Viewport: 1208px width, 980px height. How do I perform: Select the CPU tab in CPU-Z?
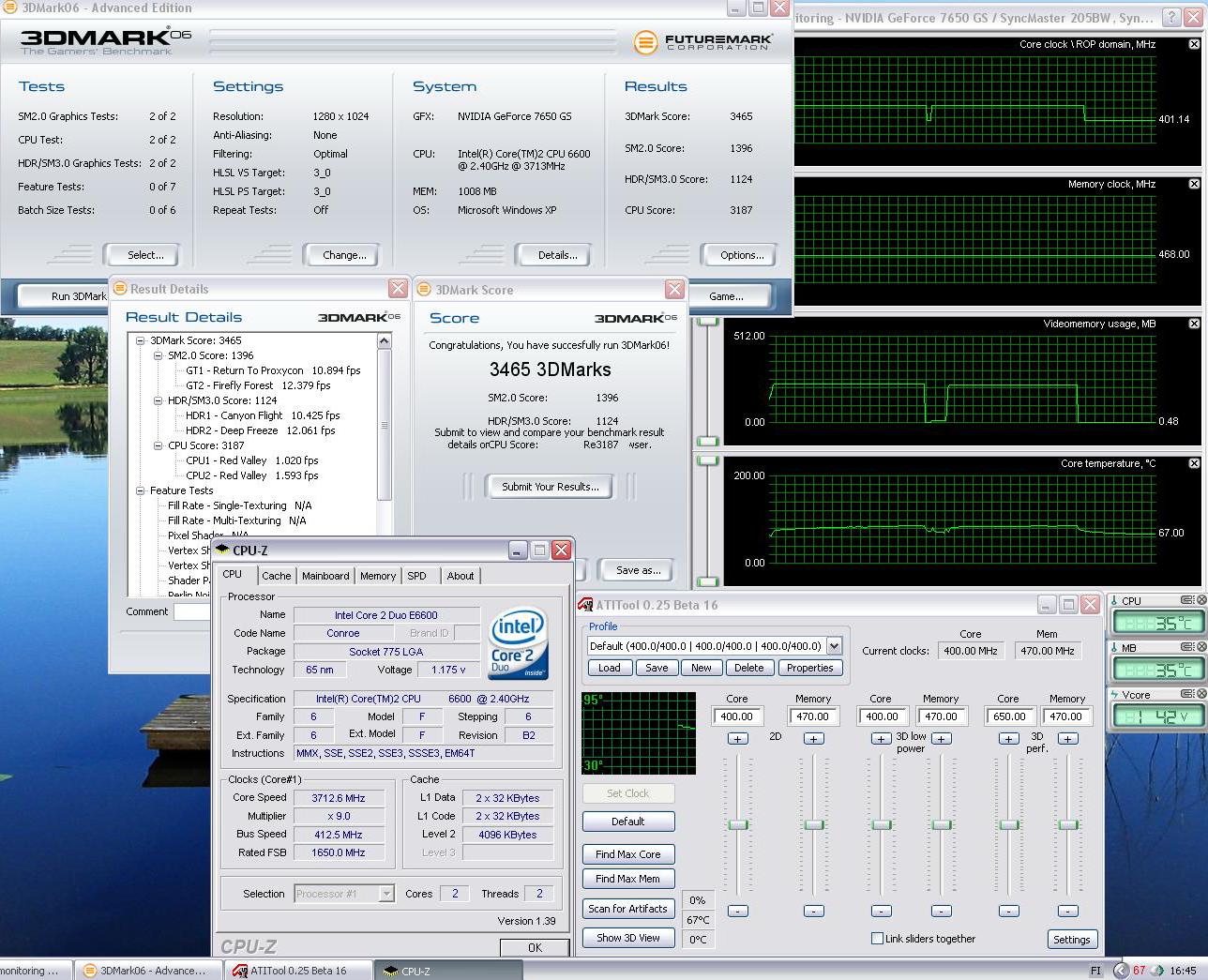point(233,574)
